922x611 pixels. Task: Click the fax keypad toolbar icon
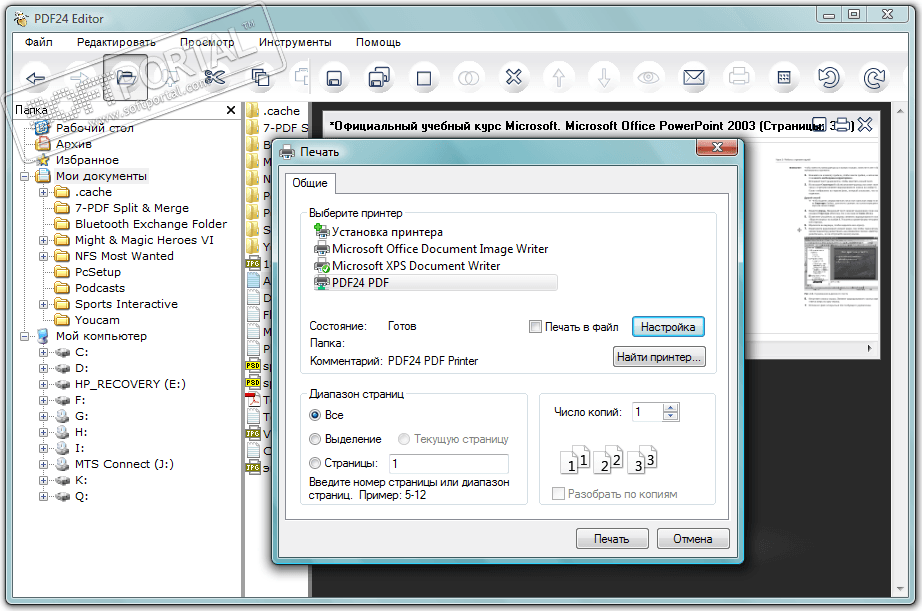784,78
